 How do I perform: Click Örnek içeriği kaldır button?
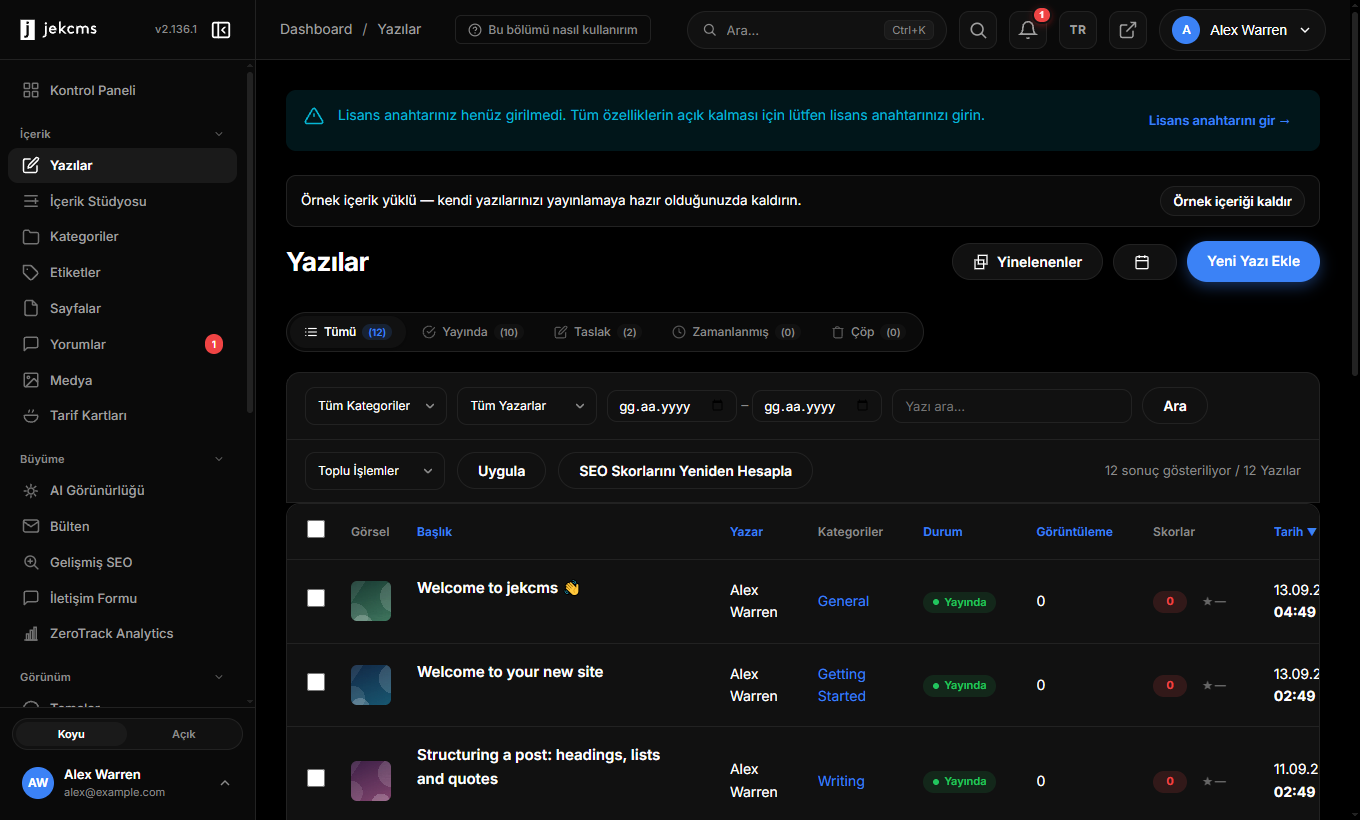coord(1232,201)
